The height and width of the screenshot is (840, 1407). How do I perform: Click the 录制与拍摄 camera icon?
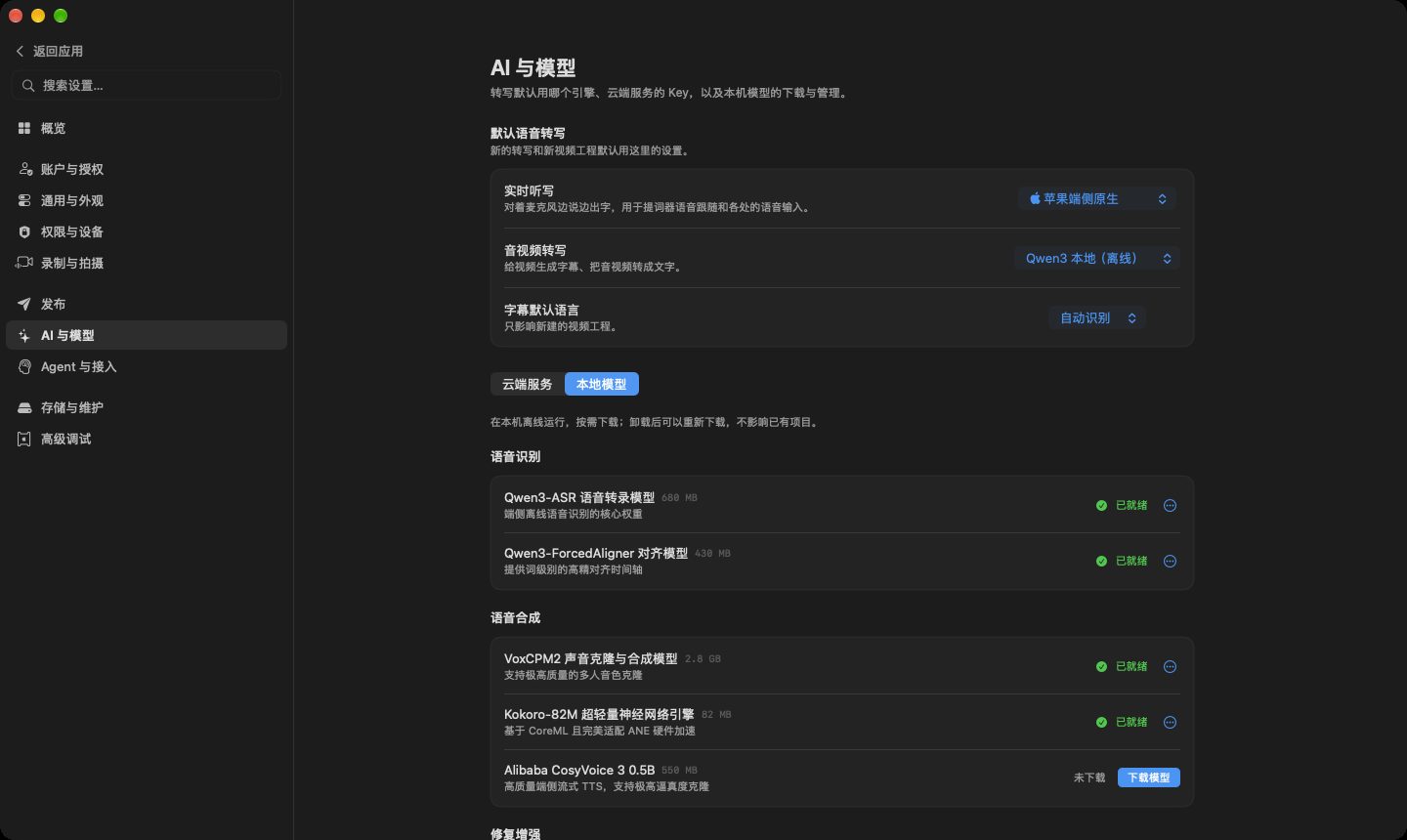coord(24,263)
